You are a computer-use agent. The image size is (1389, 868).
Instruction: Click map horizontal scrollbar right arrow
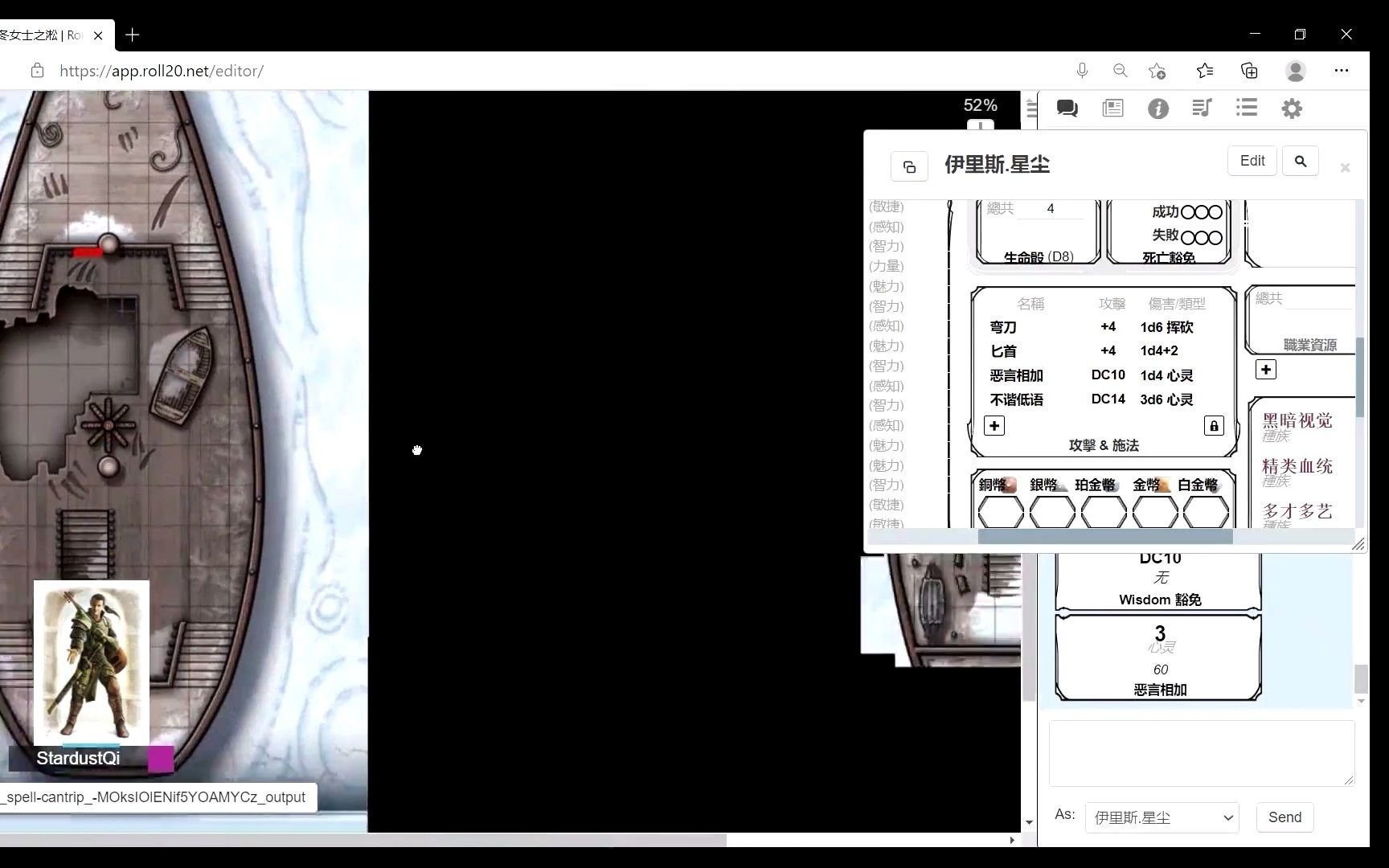point(1012,840)
